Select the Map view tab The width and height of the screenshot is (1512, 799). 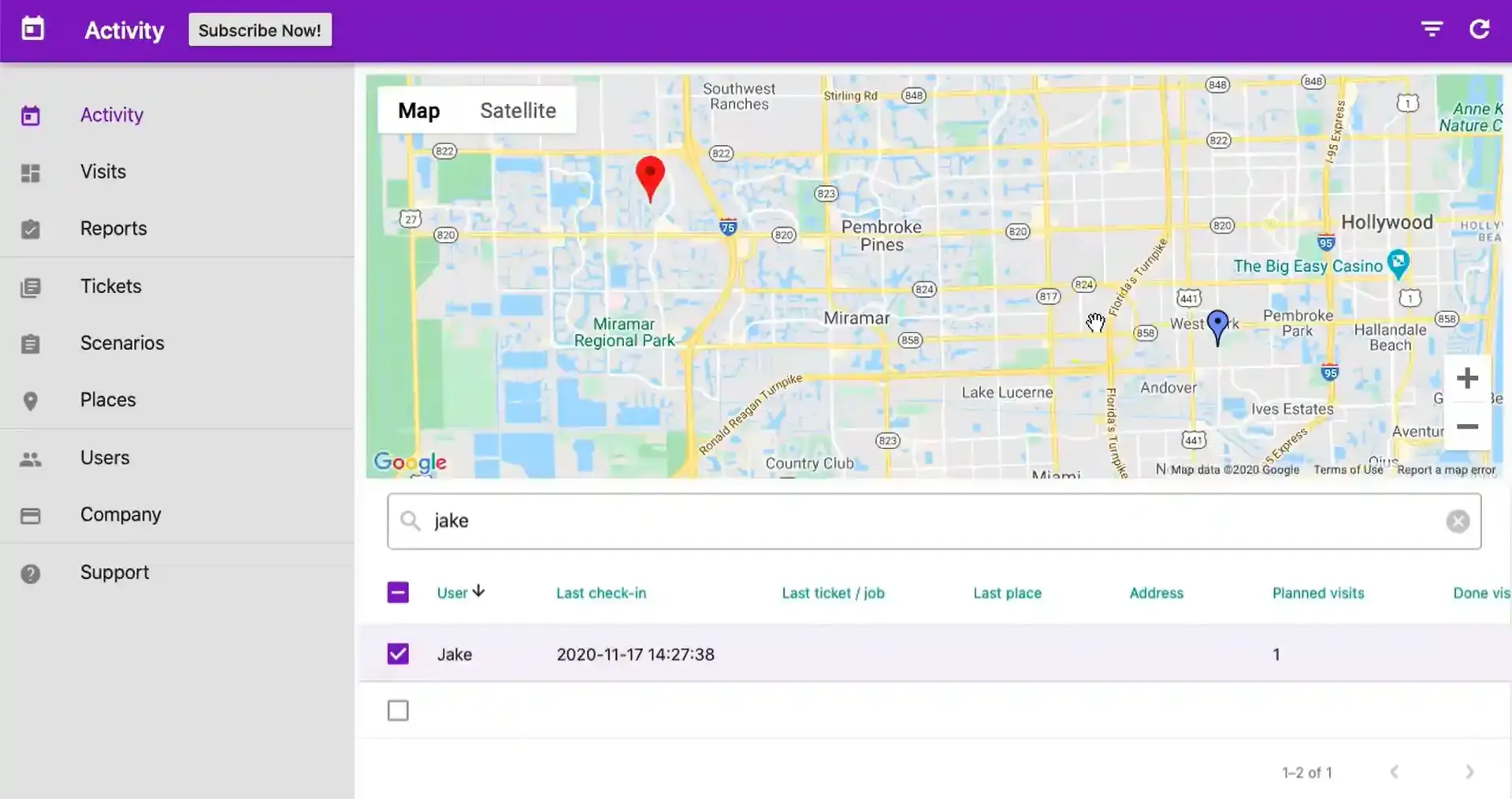(418, 110)
